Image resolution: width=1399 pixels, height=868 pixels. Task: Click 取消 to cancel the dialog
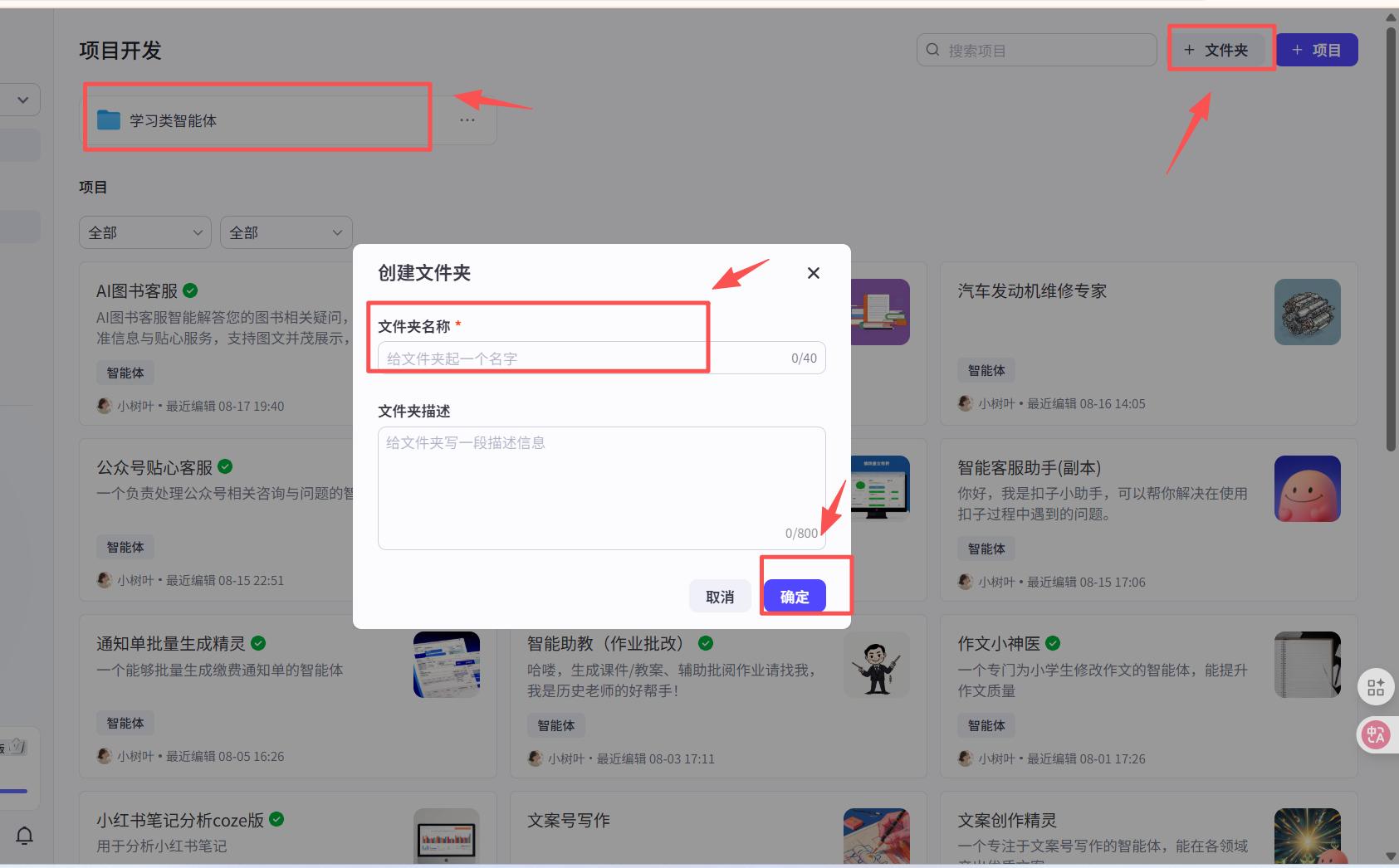[719, 596]
